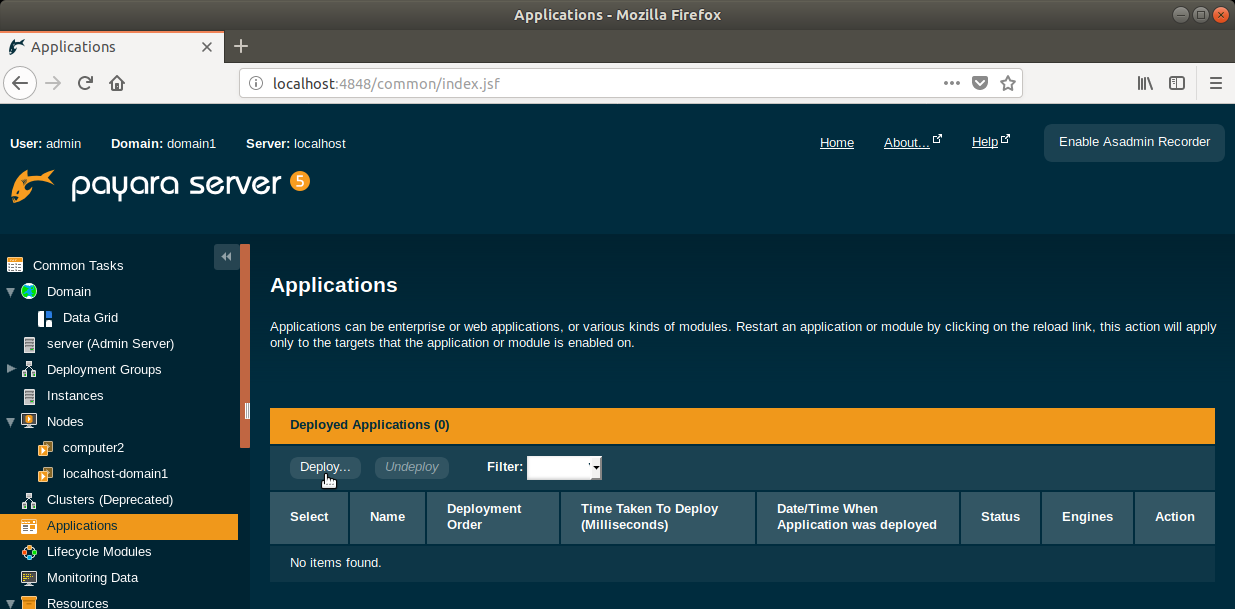Viewport: 1235px width, 609px height.
Task: Click the Clusters (Deprecated) icon
Action: click(x=29, y=500)
